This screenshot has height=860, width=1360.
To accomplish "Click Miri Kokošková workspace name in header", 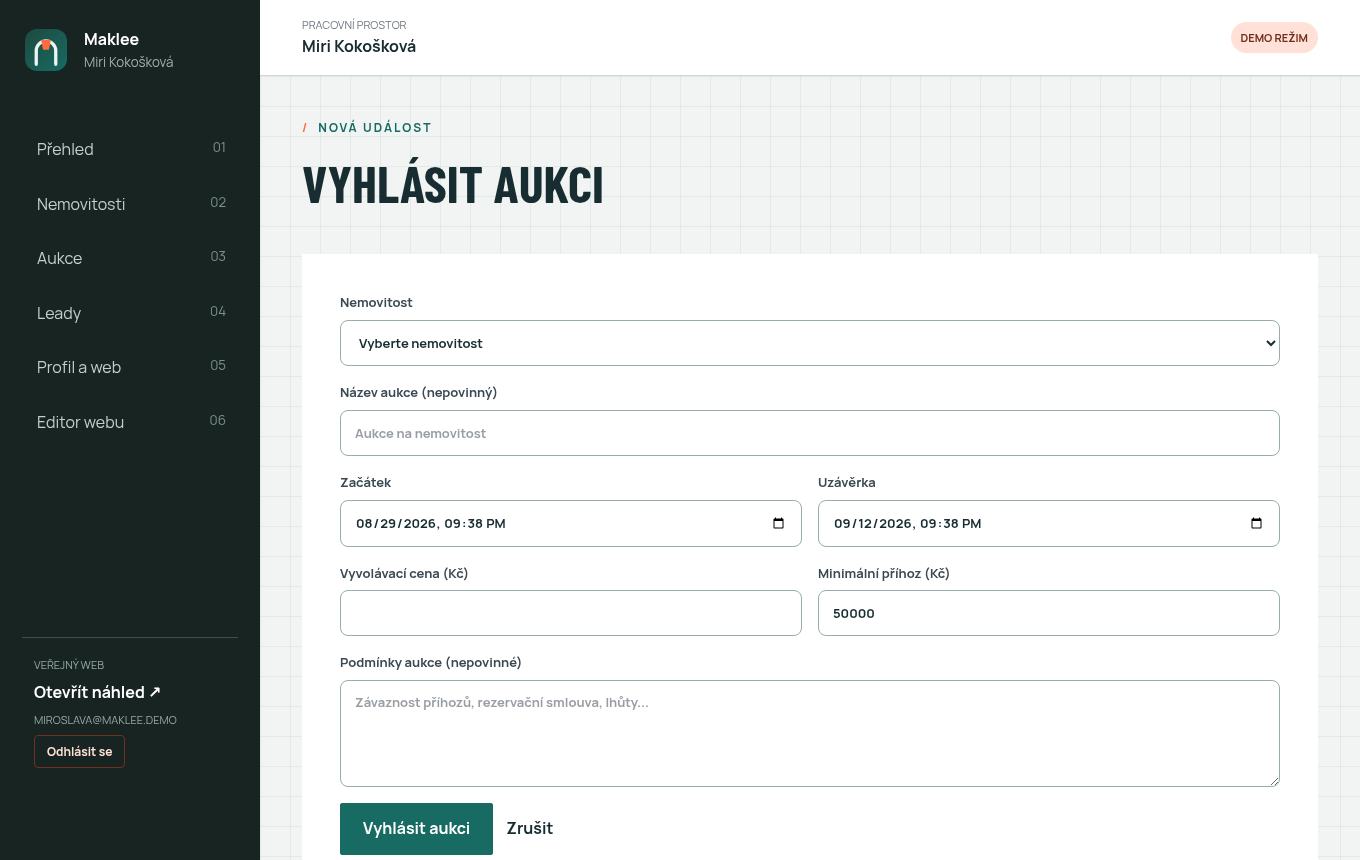I will 359,46.
